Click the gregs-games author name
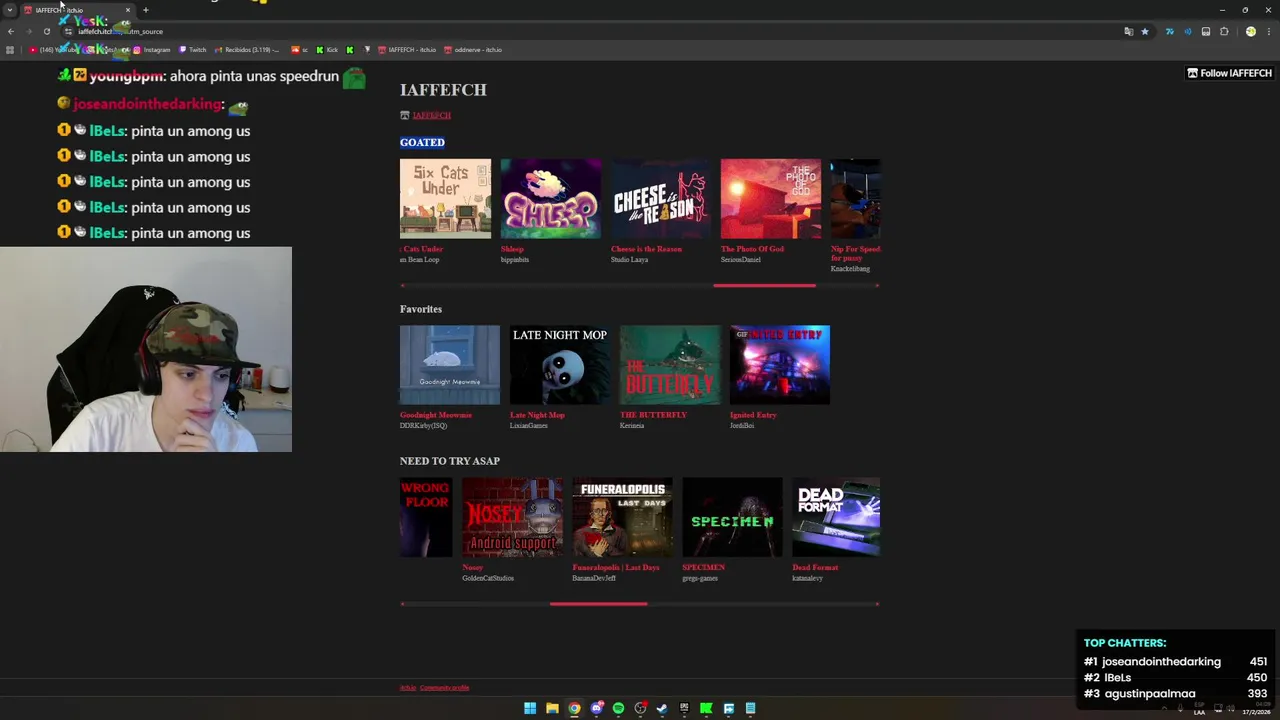 (x=700, y=578)
